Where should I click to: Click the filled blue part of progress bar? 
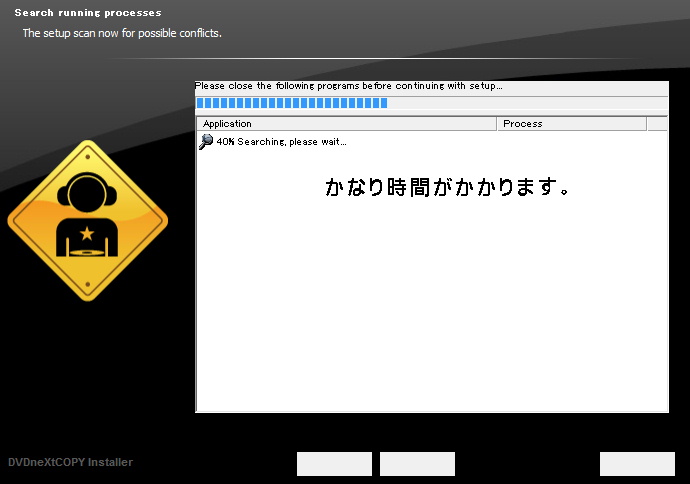(x=291, y=103)
